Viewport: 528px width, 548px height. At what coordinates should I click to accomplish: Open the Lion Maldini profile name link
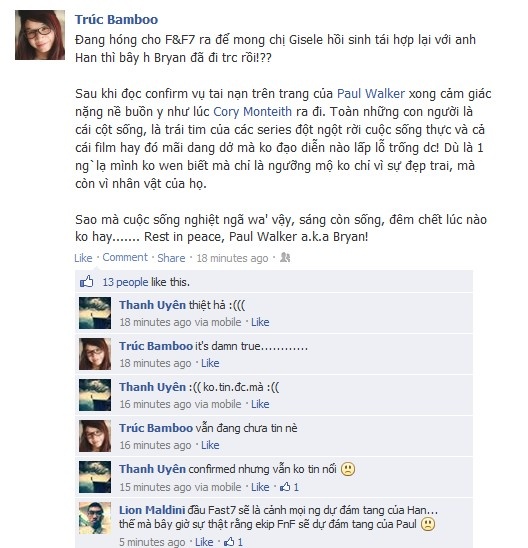pos(152,510)
